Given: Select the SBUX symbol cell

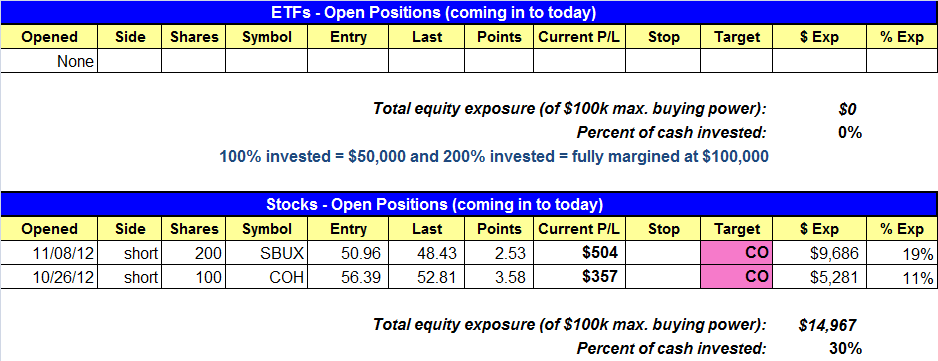Looking at the screenshot, I should [266, 253].
